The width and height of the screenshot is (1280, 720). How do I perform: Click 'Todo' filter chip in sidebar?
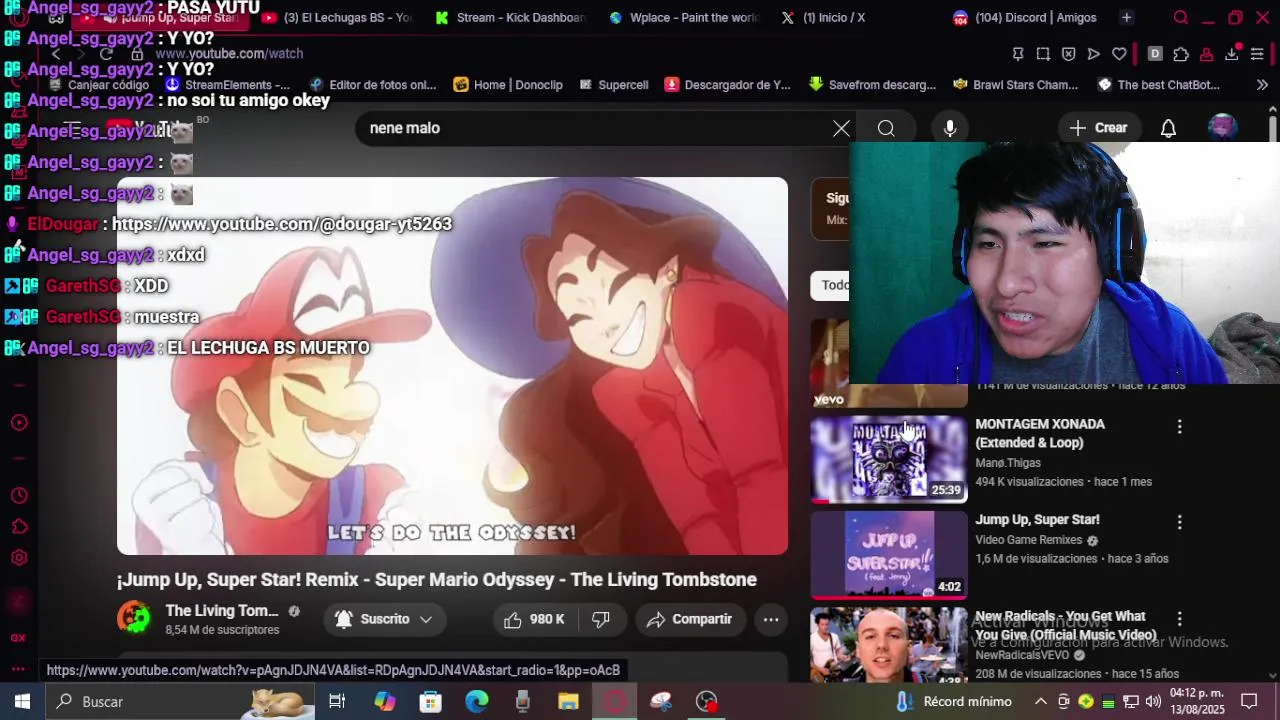pos(832,286)
